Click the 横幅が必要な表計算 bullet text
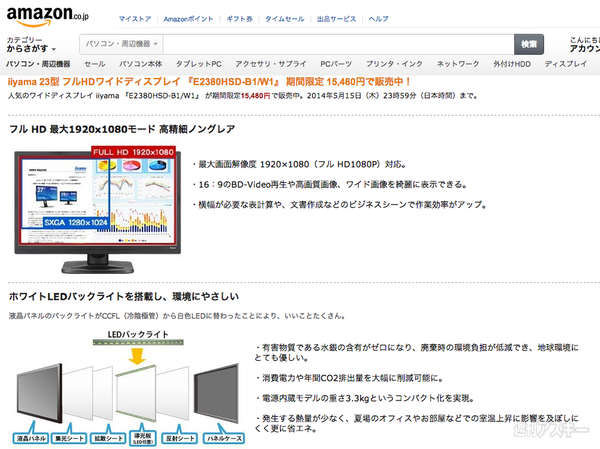The image size is (600, 449). (x=340, y=205)
